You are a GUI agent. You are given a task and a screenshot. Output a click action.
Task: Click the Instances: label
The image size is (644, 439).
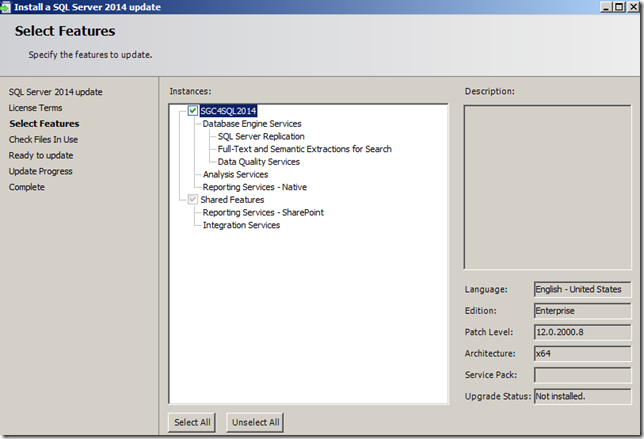coord(190,91)
